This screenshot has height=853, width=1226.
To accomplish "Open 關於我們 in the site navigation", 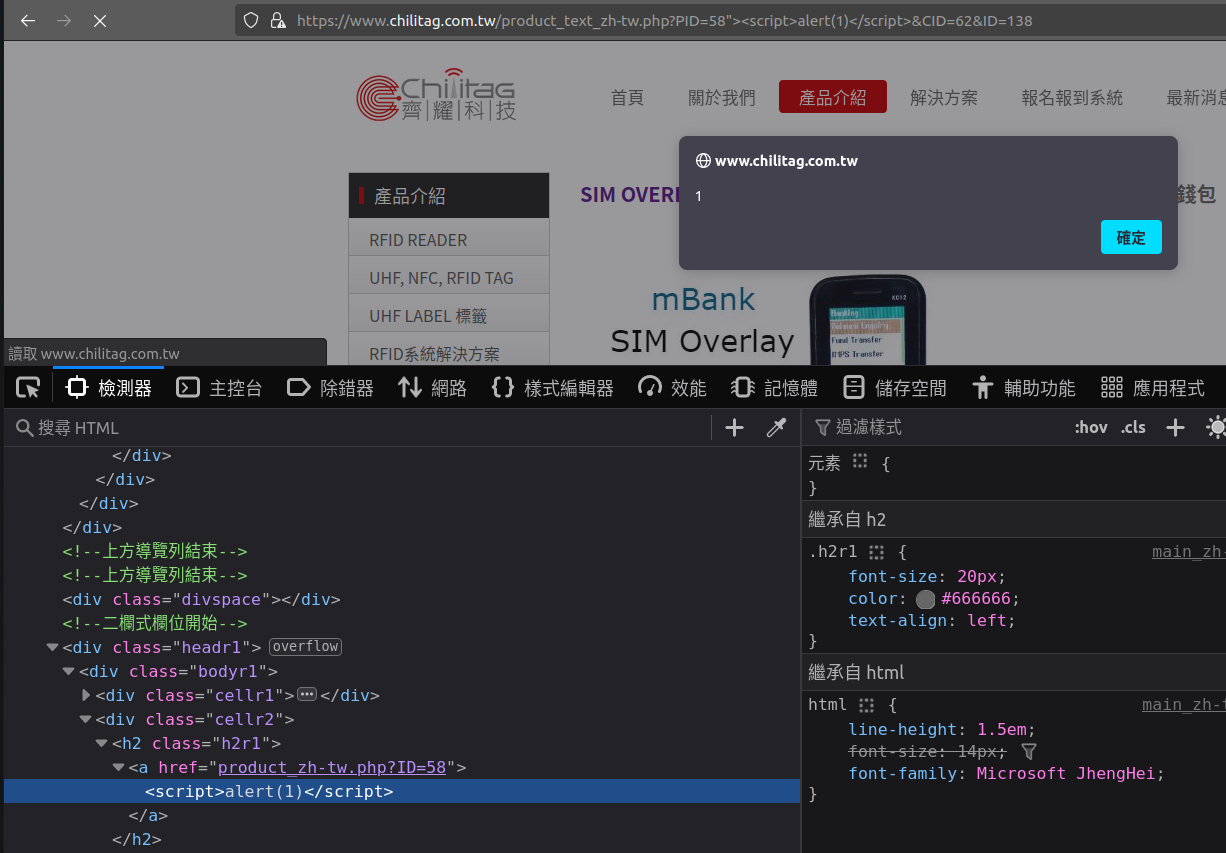I will pyautogui.click(x=722, y=98).
